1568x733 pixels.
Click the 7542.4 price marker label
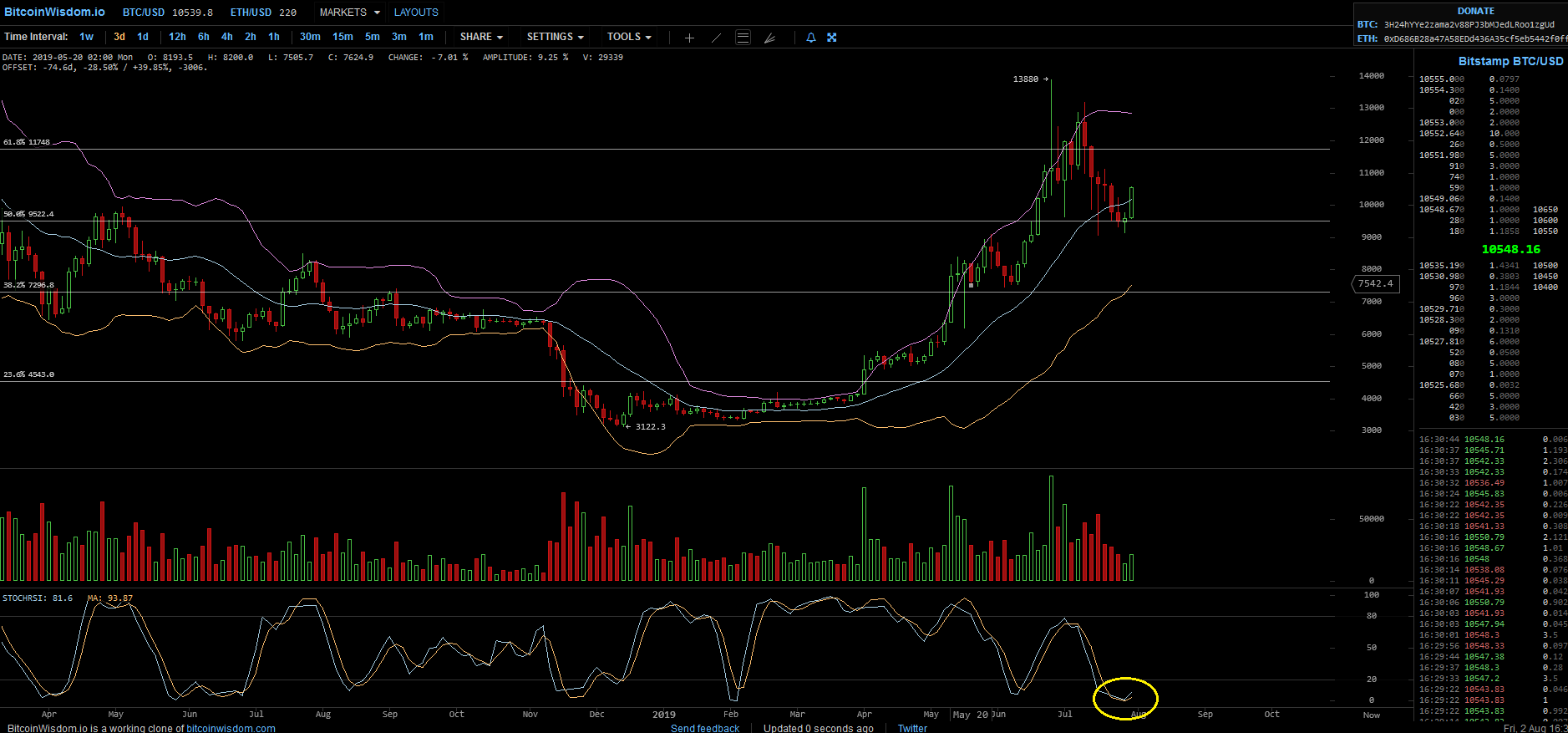coord(1375,283)
